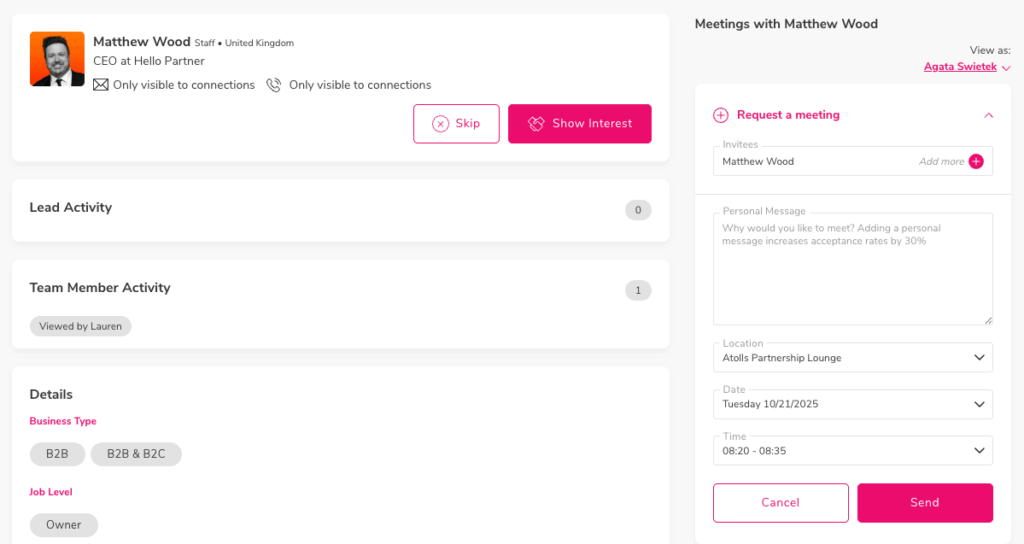Open the Date dropdown
This screenshot has height=544, width=1024.
point(852,404)
